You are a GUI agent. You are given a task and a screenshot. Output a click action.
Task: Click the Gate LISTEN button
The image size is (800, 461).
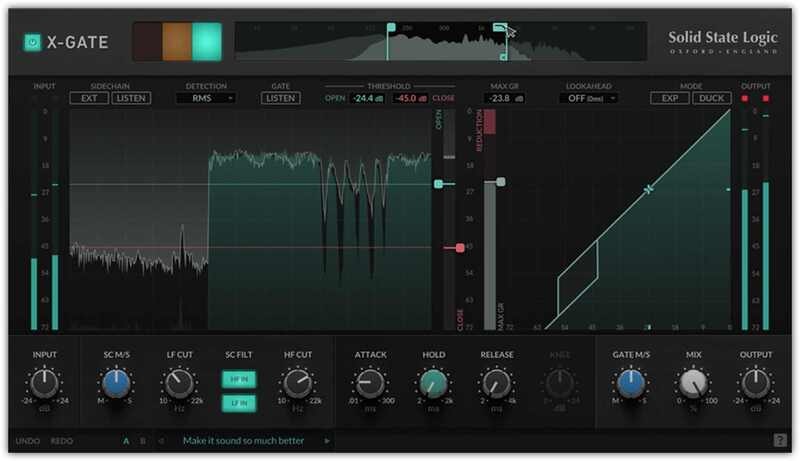tap(281, 98)
